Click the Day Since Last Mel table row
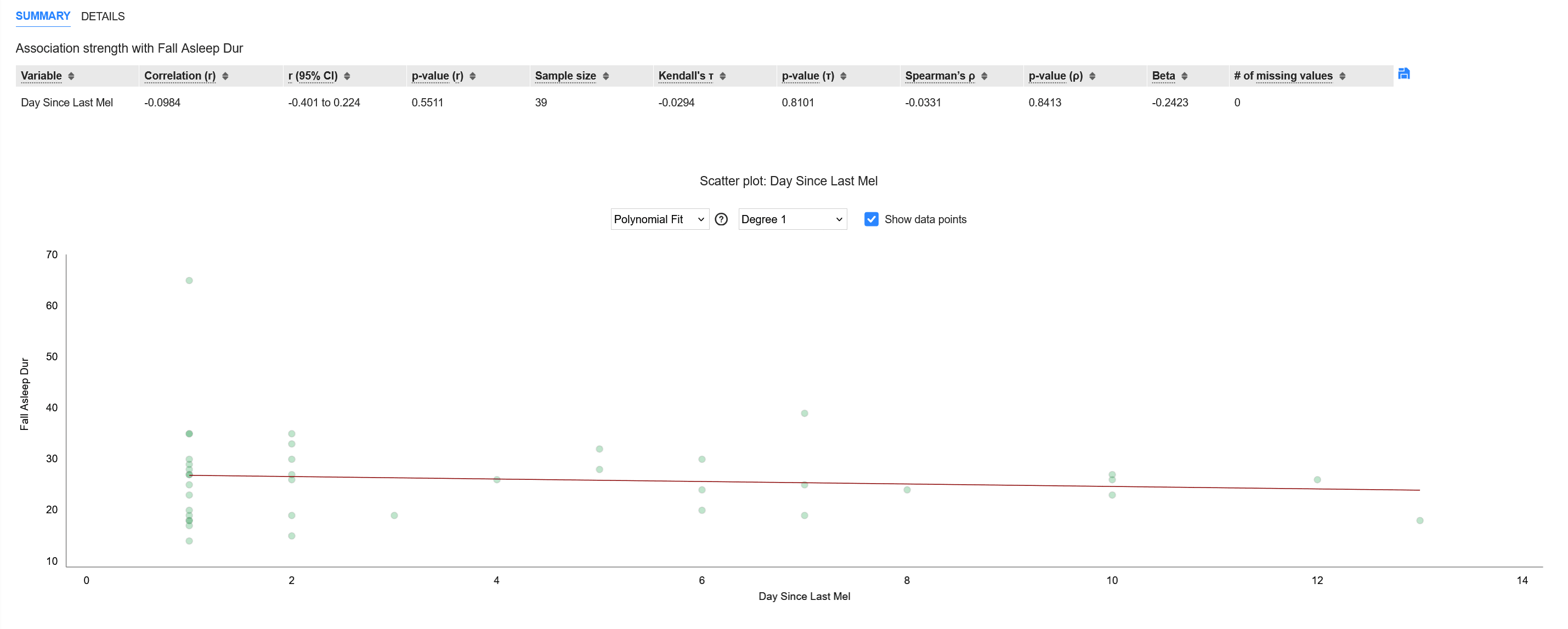The height and width of the screenshot is (629, 1568). click(67, 103)
